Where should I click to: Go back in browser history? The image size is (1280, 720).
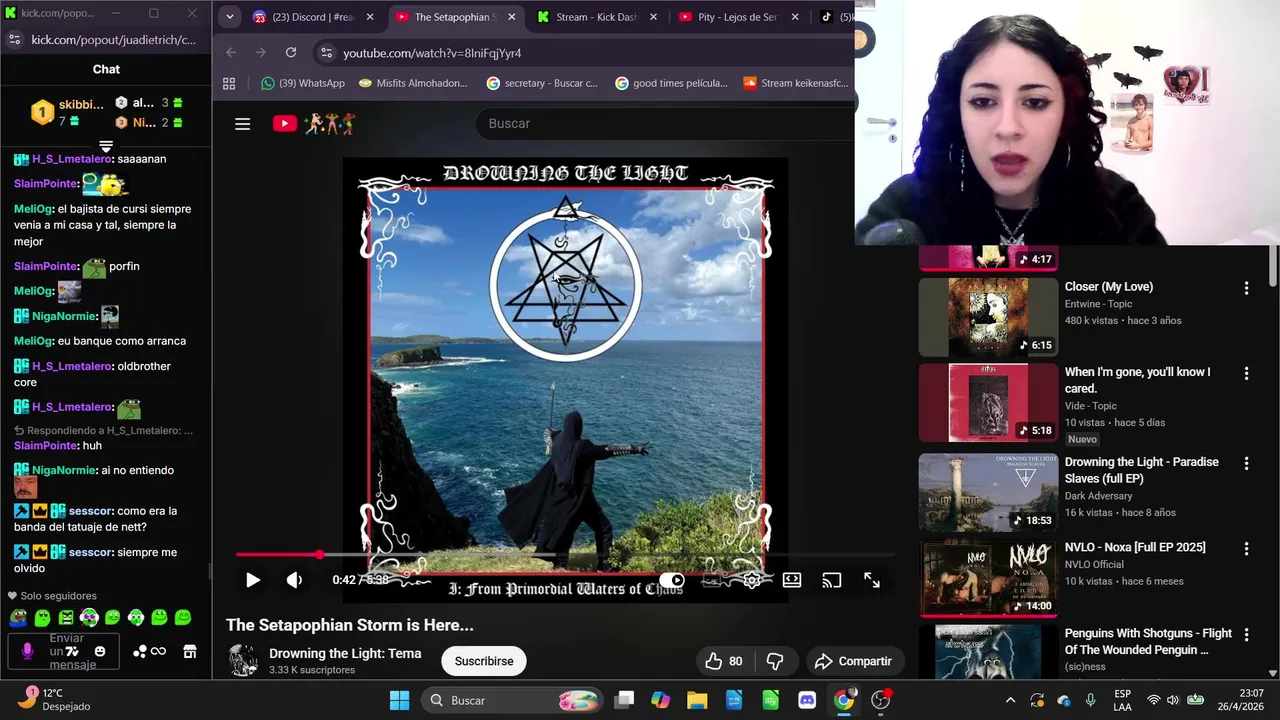[231, 52]
